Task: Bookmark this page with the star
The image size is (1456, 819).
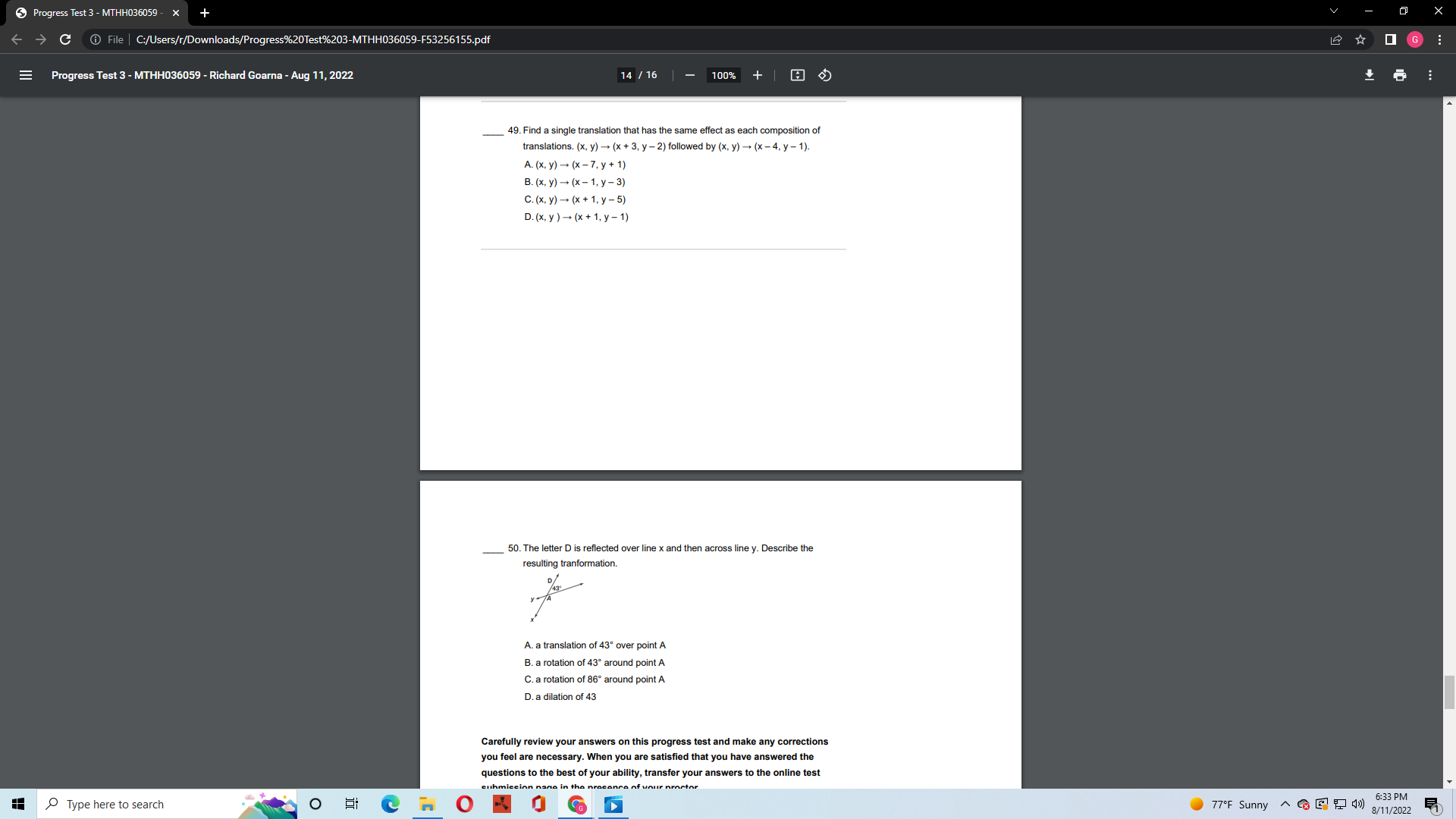Action: [x=1360, y=39]
